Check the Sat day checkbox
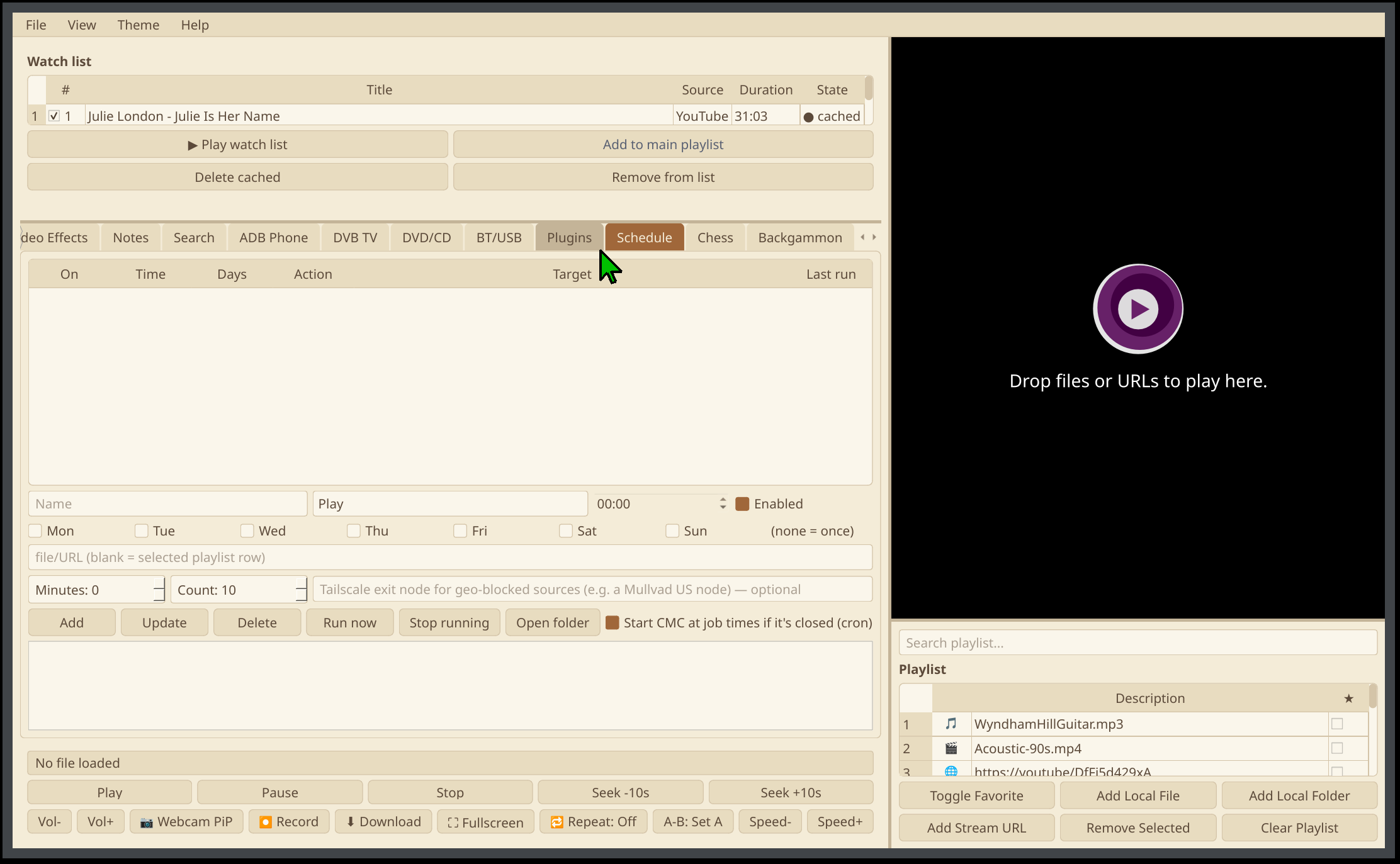The width and height of the screenshot is (1400, 864). 566,531
